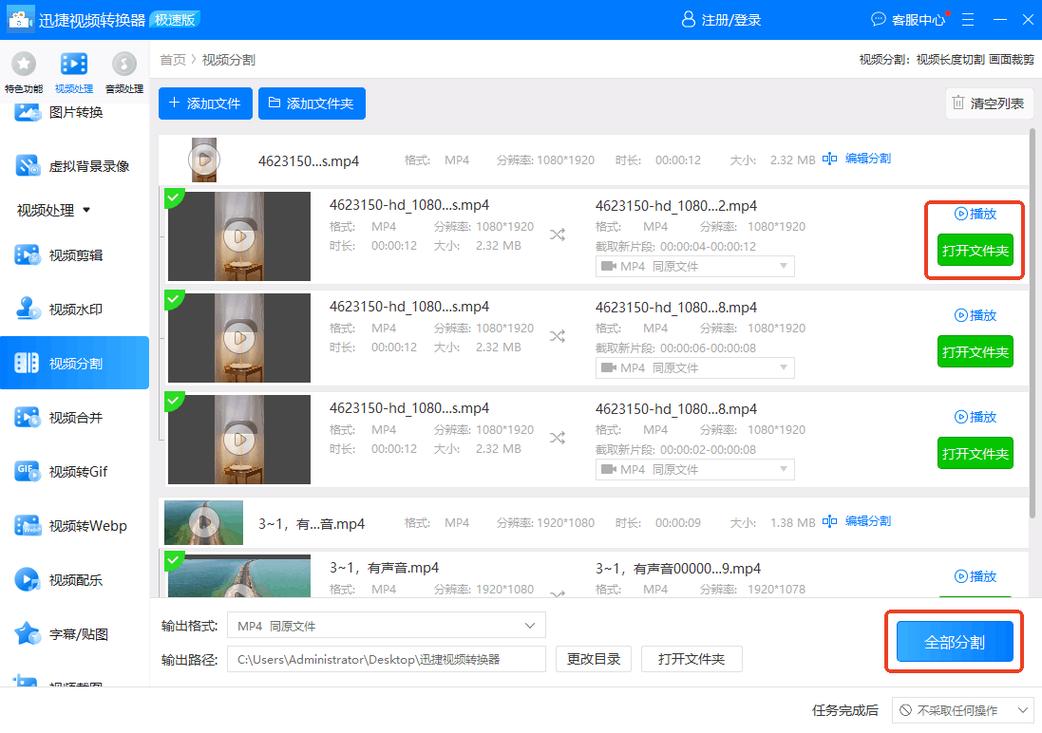This screenshot has width=1042, height=733.
Task: Click the Webp icon in the sidebar
Action: coord(27,526)
